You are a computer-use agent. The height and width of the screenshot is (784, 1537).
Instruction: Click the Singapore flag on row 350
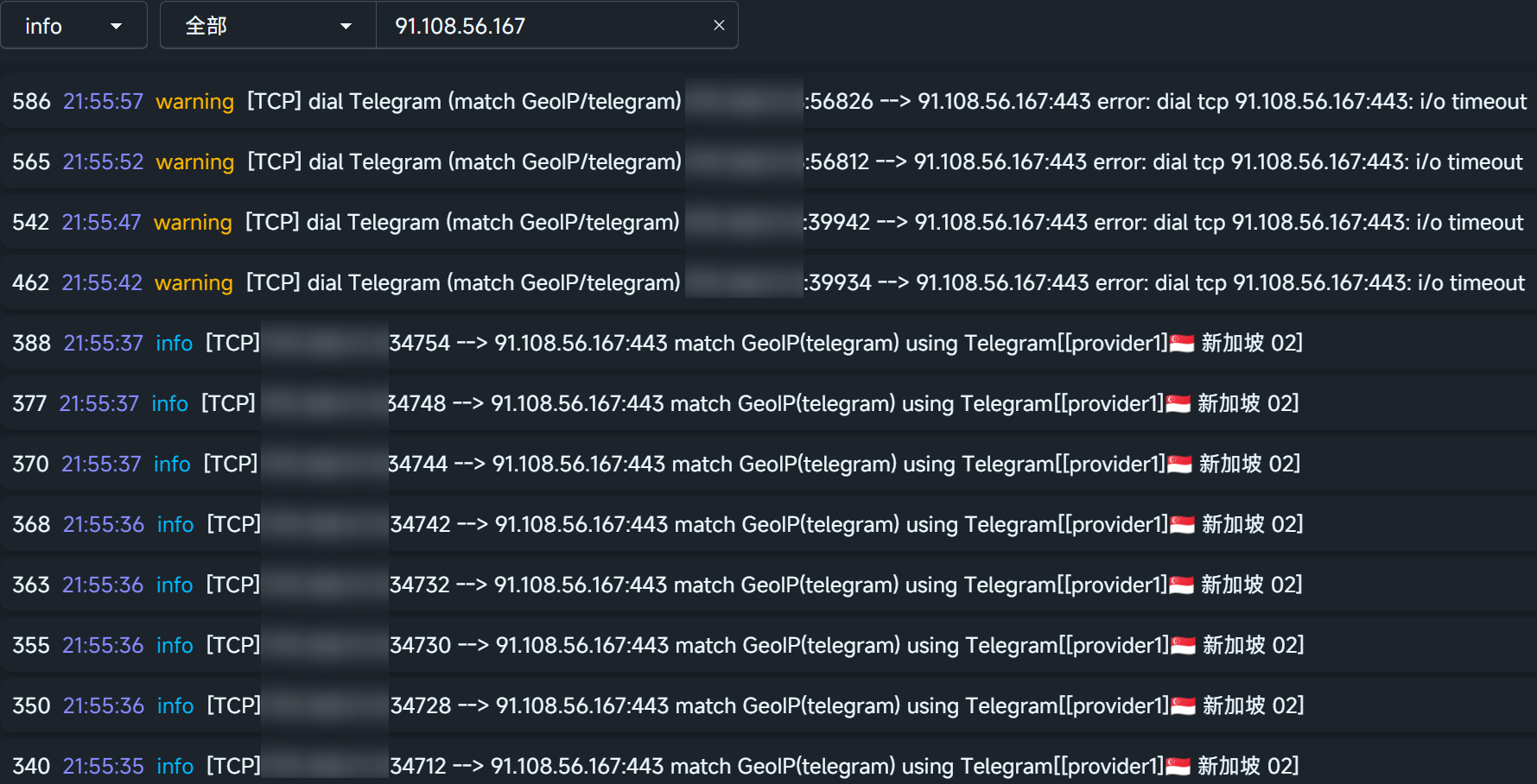point(1184,706)
